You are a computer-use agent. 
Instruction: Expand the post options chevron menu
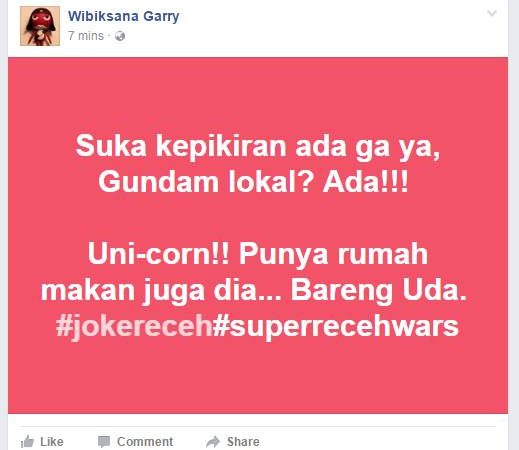tap(492, 13)
